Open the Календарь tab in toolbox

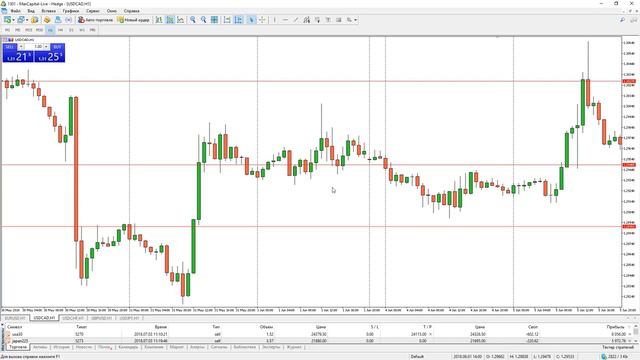[x=128, y=347]
